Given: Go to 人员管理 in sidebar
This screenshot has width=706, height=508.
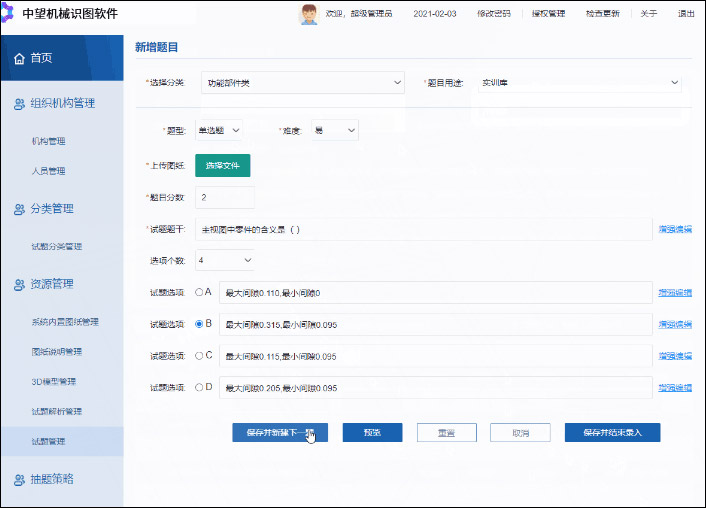Looking at the screenshot, I should (x=48, y=171).
